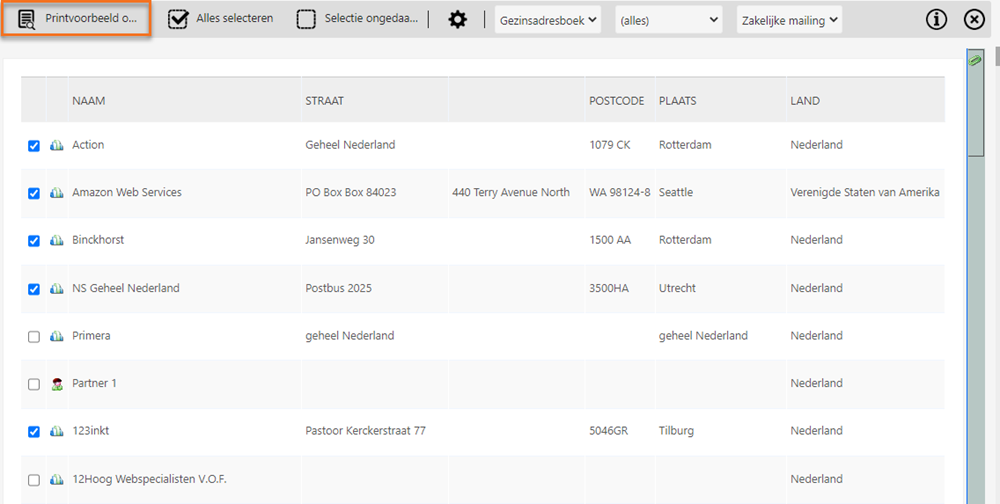Click the LAND column header
1000x504 pixels.
coord(805,101)
